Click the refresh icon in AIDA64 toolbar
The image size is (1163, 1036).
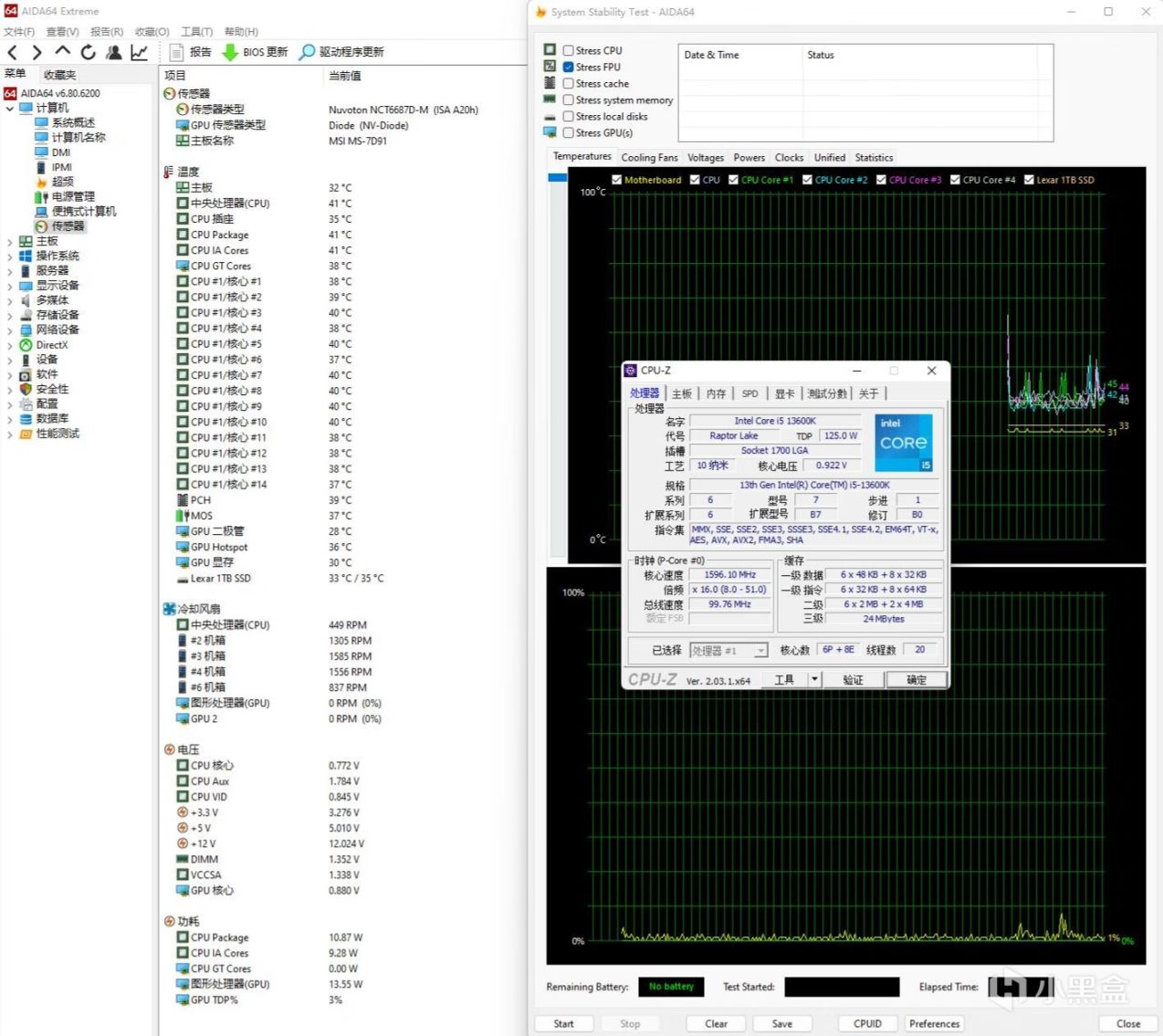[x=88, y=53]
